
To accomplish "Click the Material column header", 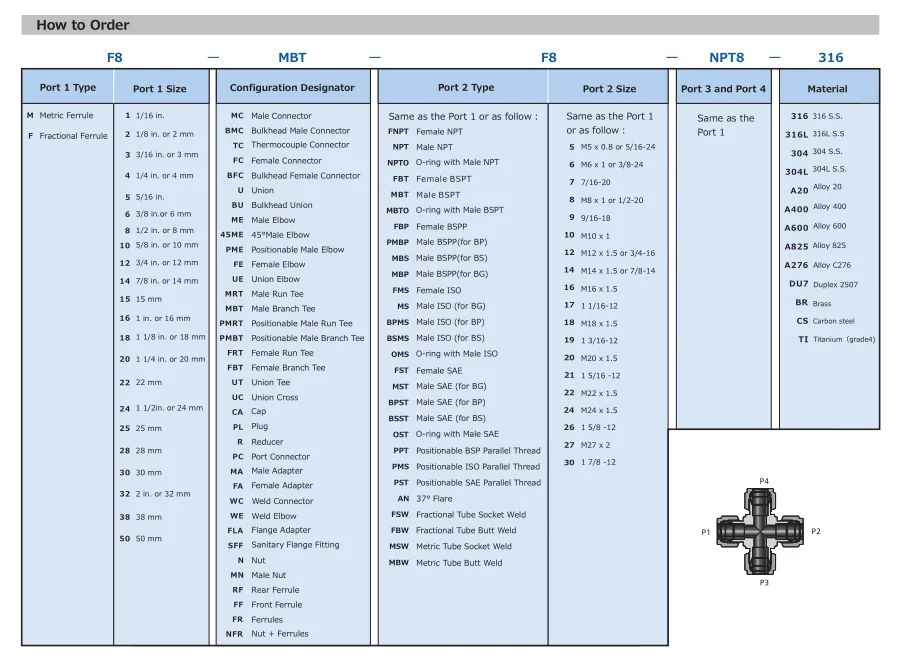I will tap(827, 89).
